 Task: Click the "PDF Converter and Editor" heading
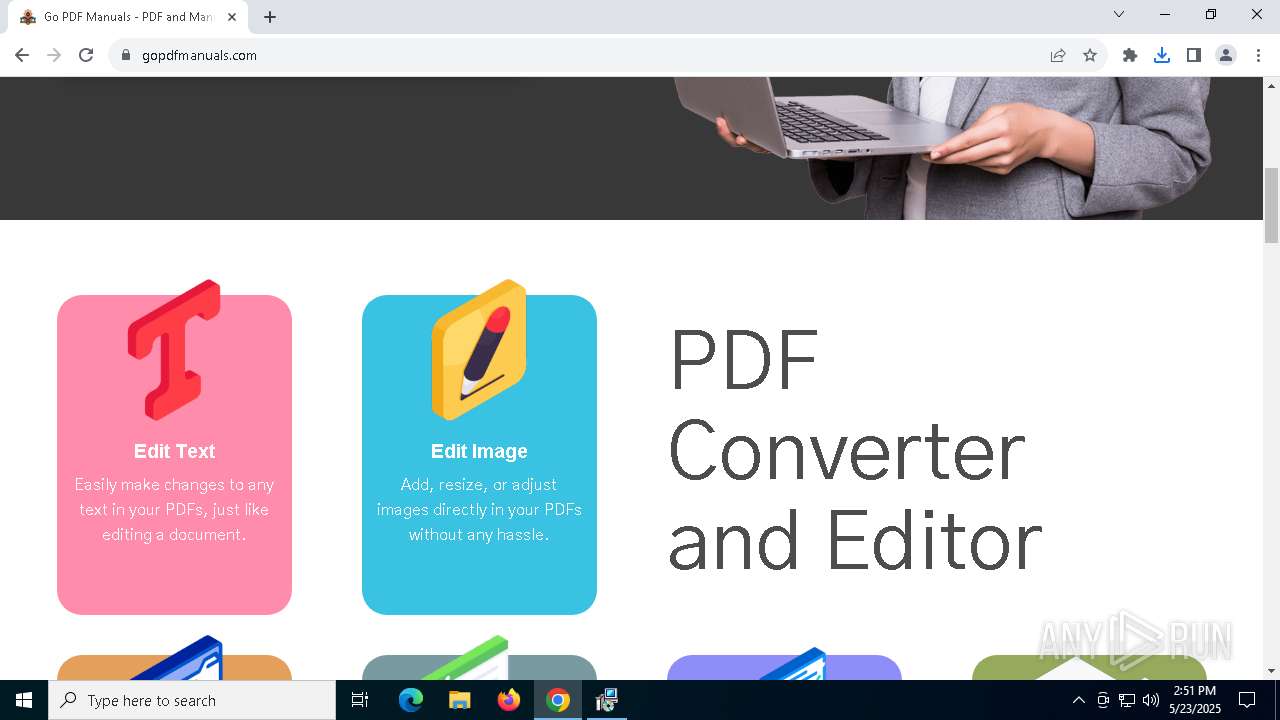(x=855, y=450)
